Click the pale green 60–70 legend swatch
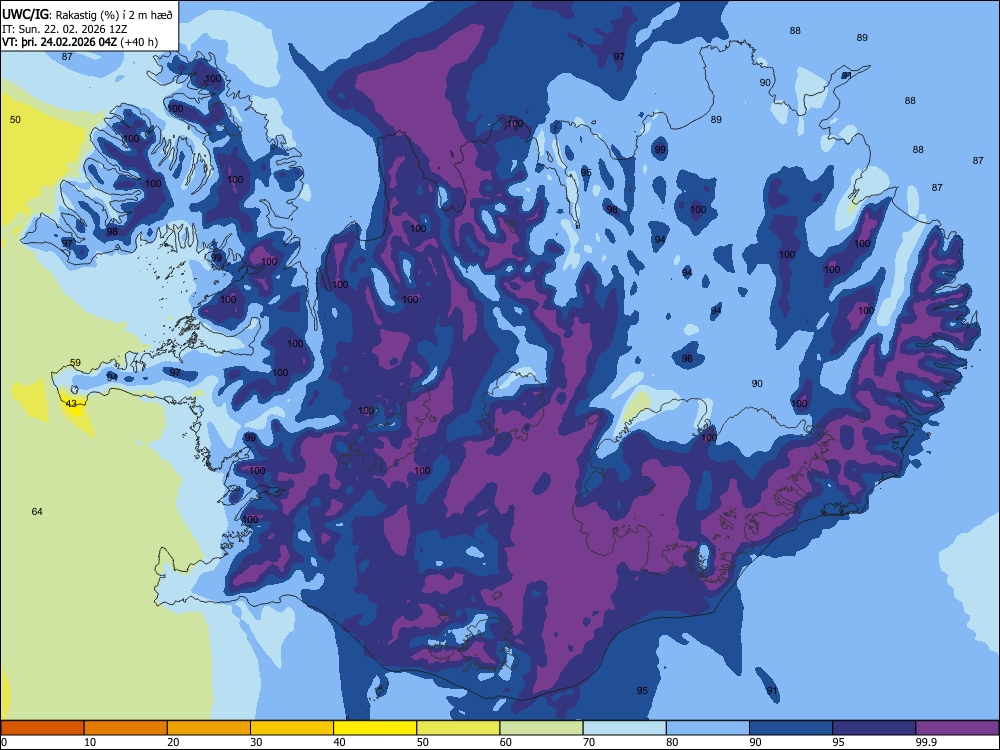The image size is (1000, 750). (x=541, y=728)
